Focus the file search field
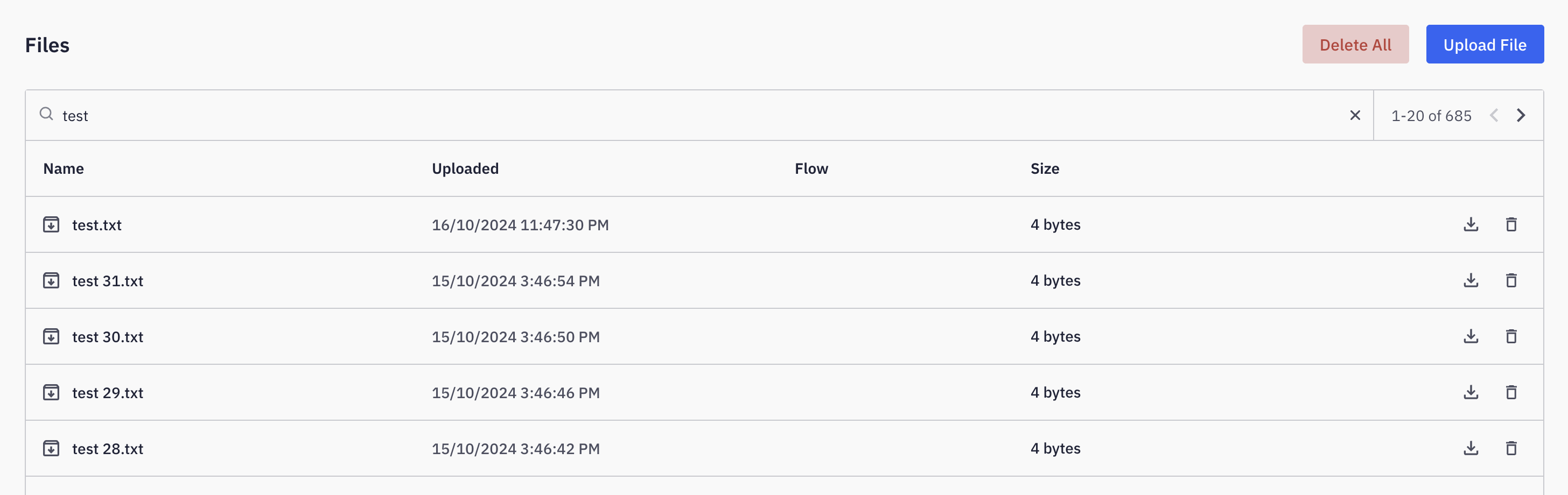 tap(669, 116)
